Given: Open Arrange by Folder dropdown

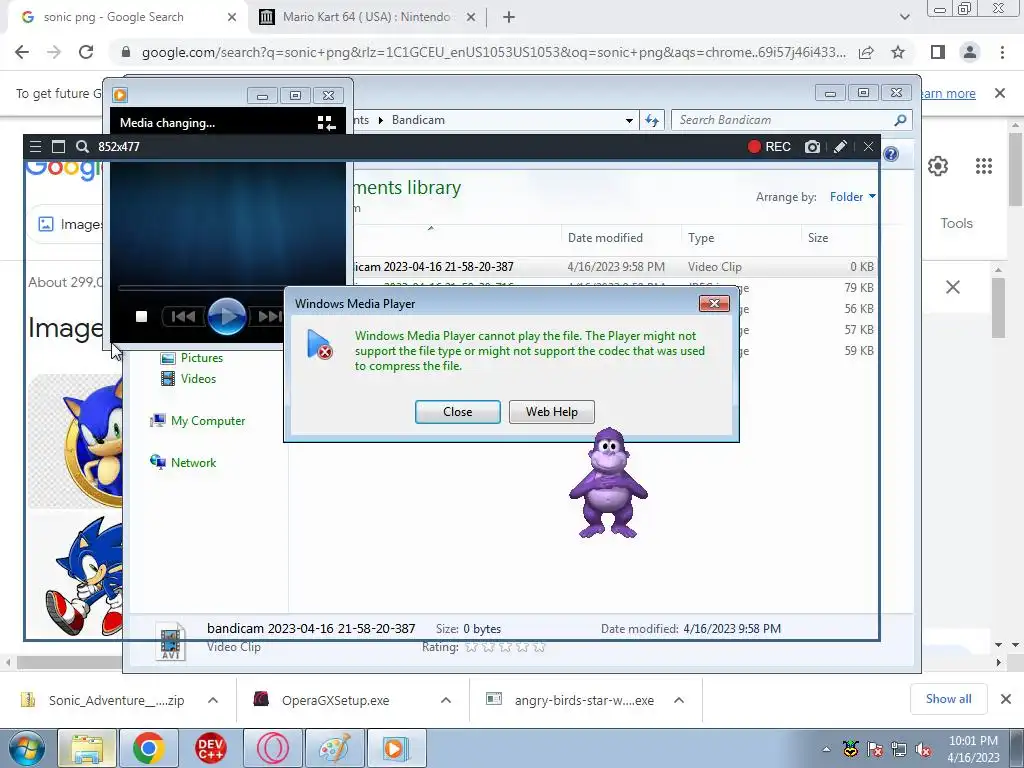Looking at the screenshot, I should 852,197.
